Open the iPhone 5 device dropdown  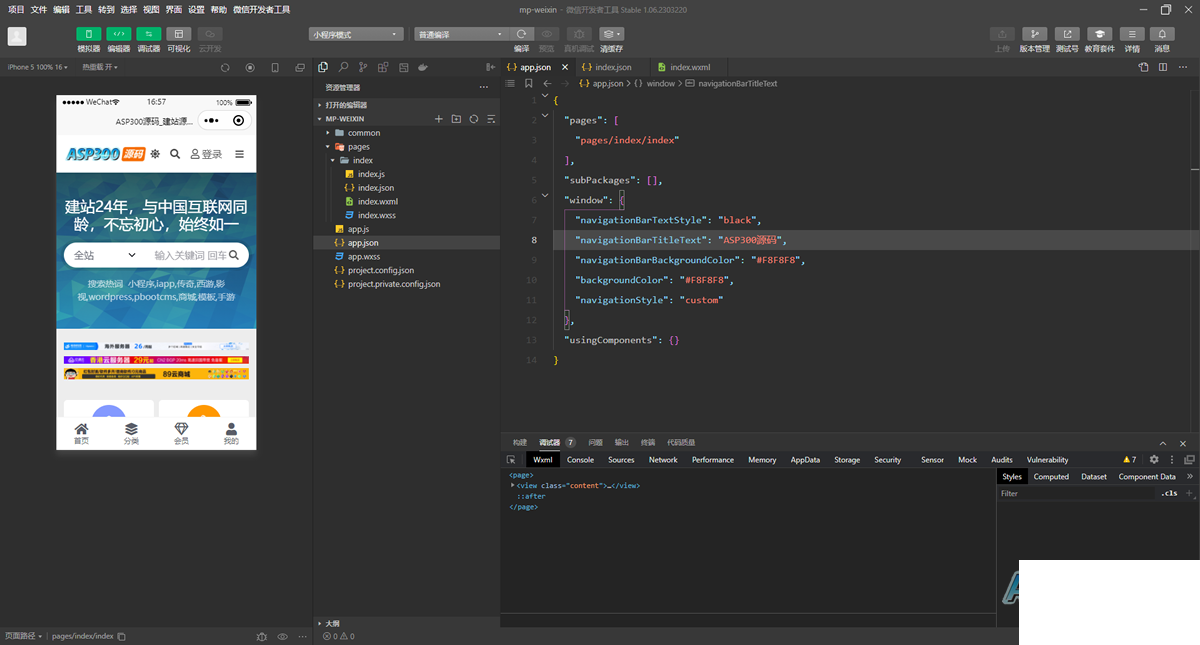pyautogui.click(x=38, y=67)
